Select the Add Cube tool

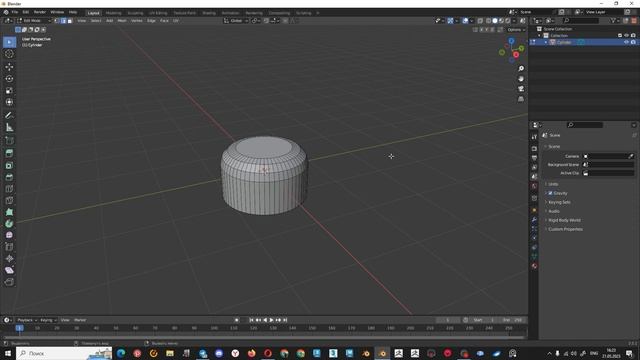(x=9, y=141)
